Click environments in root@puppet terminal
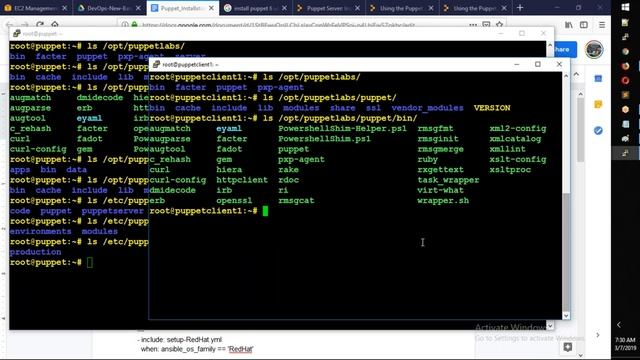The image size is (640, 360). [x=40, y=231]
